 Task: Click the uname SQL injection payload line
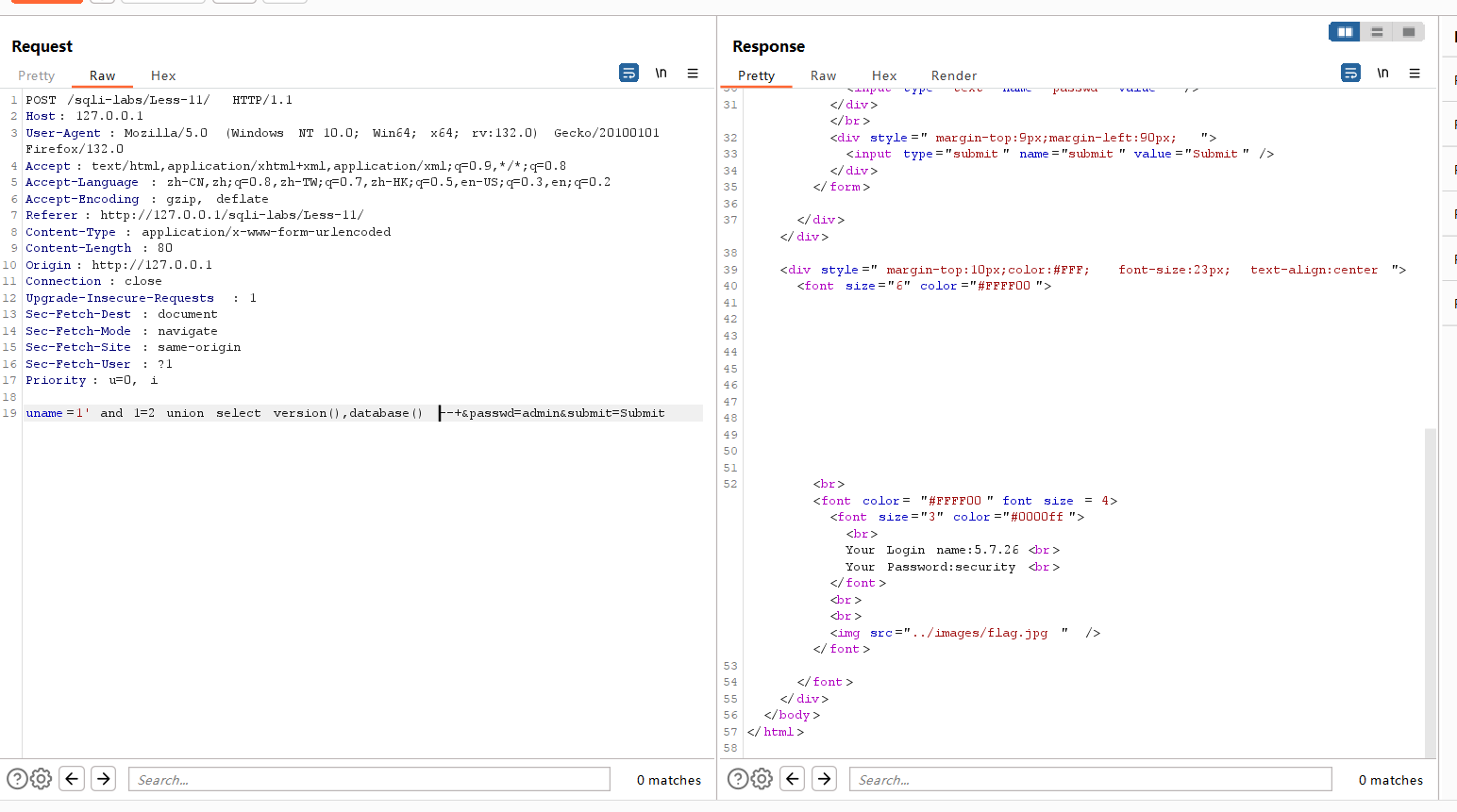pyautogui.click(x=345, y=413)
